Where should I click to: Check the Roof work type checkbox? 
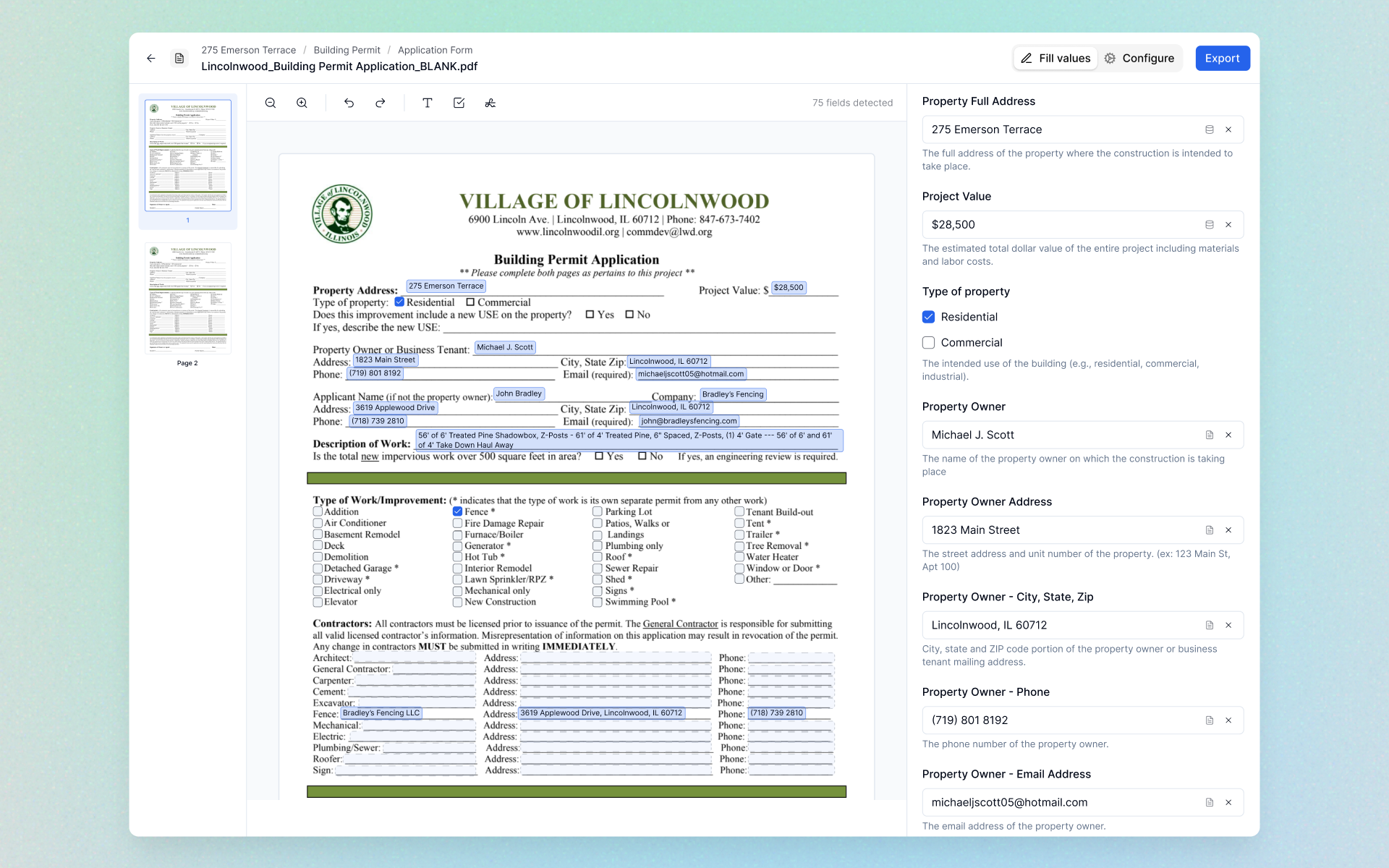coord(598,557)
